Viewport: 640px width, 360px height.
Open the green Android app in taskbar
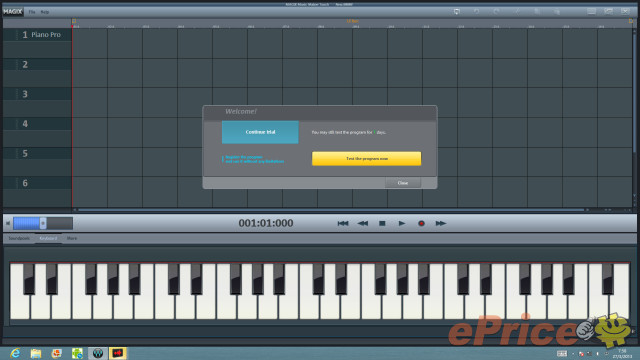tap(77, 353)
